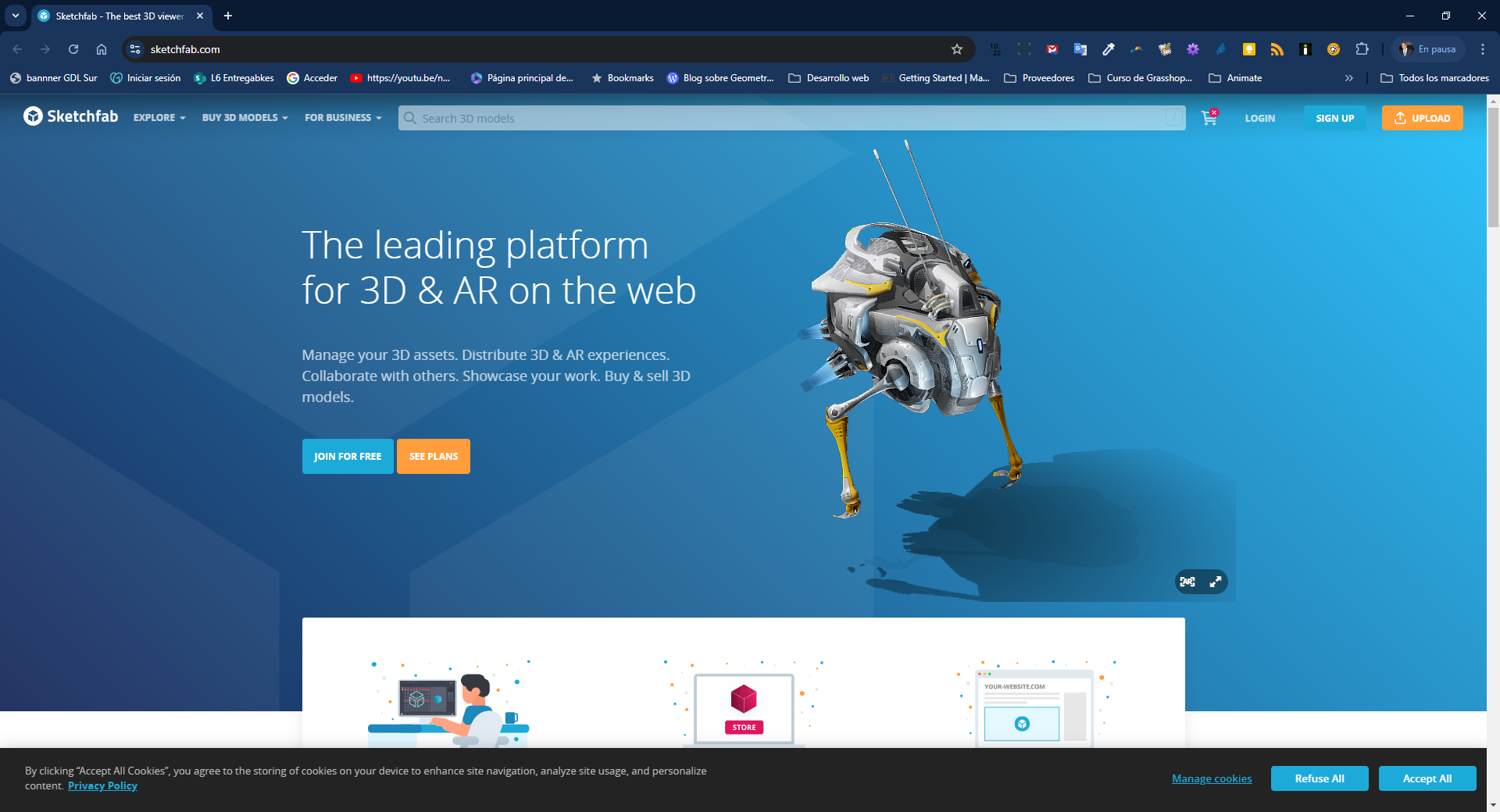
Task: Open the Curso de Grasshop... bookmark folder
Action: (x=1141, y=78)
